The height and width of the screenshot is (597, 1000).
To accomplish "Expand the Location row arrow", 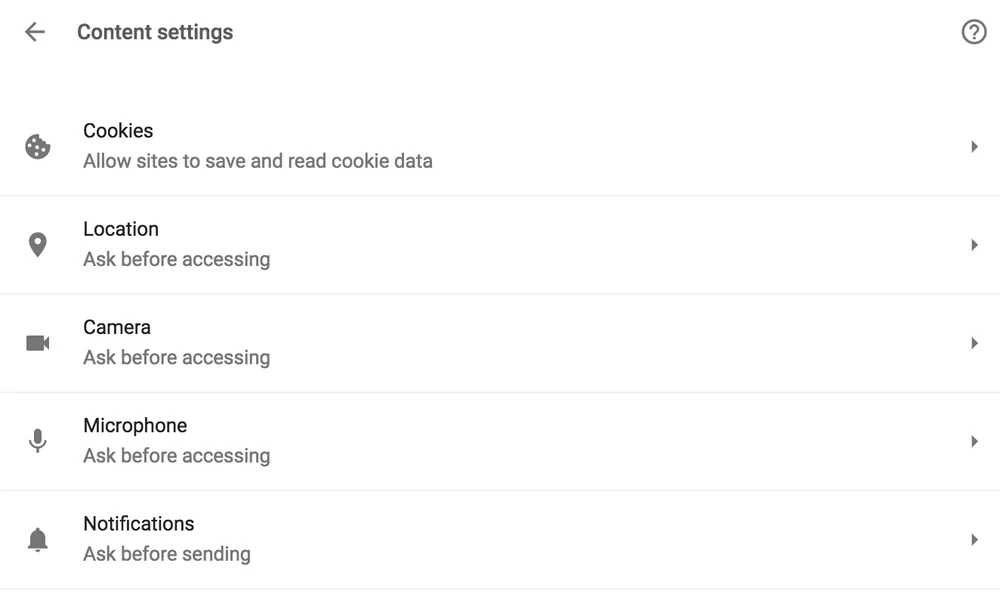I will pyautogui.click(x=974, y=245).
